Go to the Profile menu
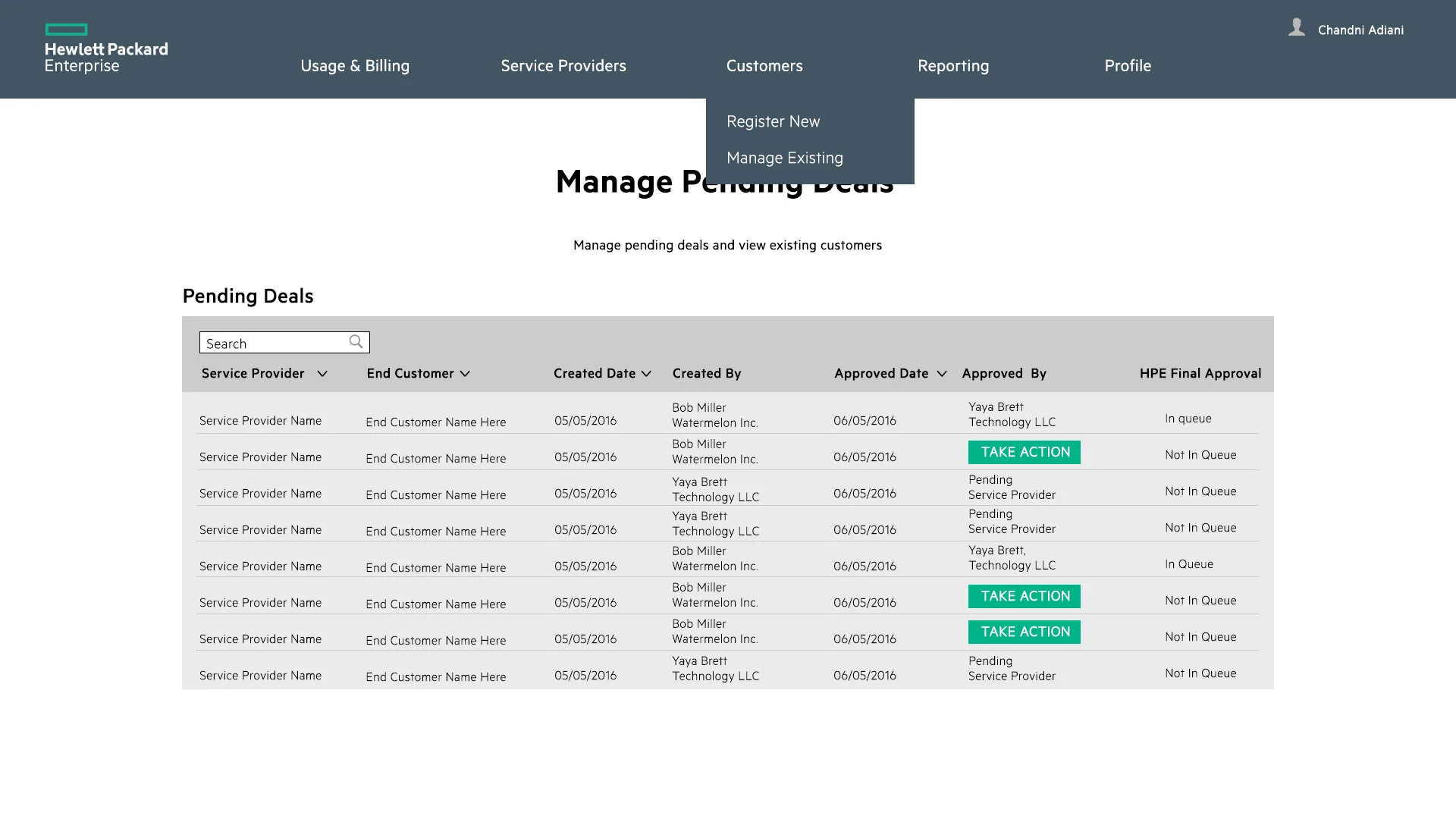 coord(1127,66)
